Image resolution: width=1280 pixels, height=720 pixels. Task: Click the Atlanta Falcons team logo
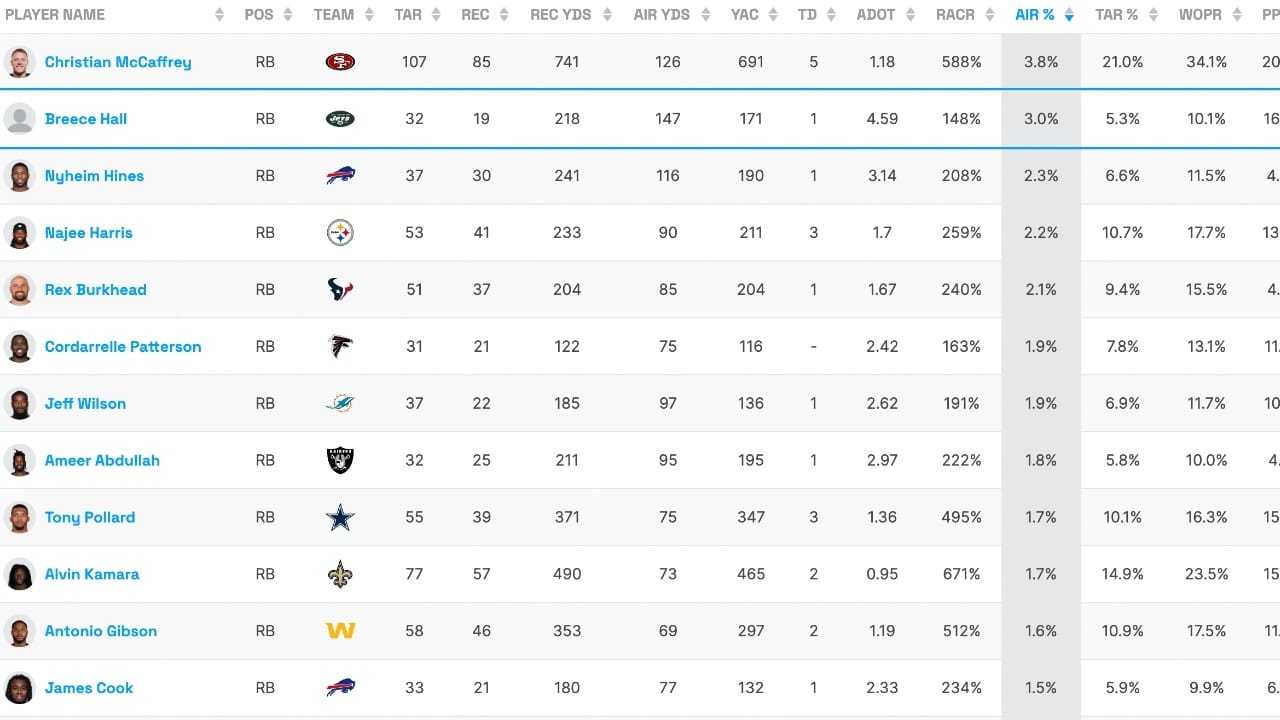point(340,347)
